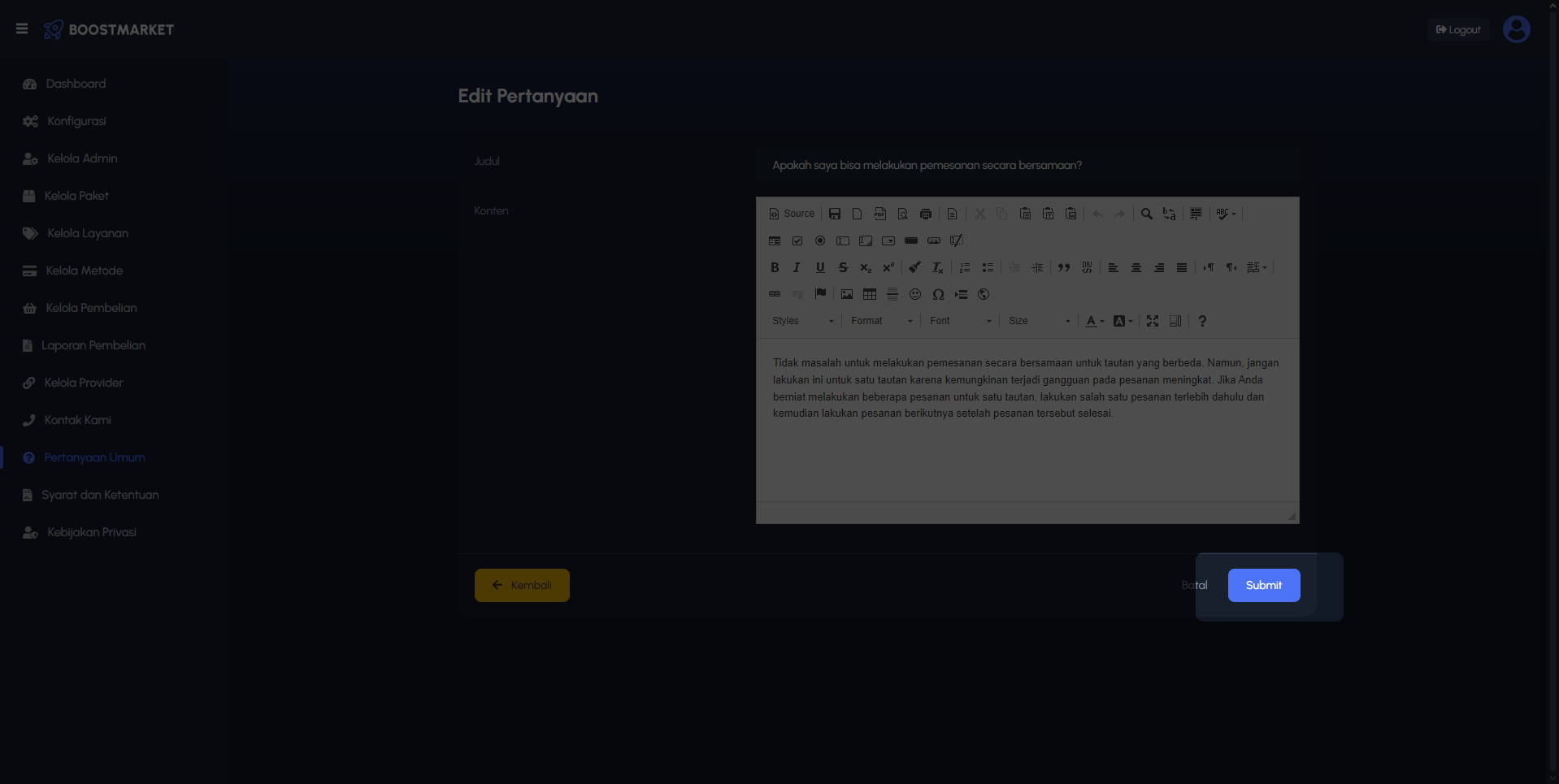Image resolution: width=1559 pixels, height=784 pixels.
Task: Toggle bold formatting
Action: point(775,267)
